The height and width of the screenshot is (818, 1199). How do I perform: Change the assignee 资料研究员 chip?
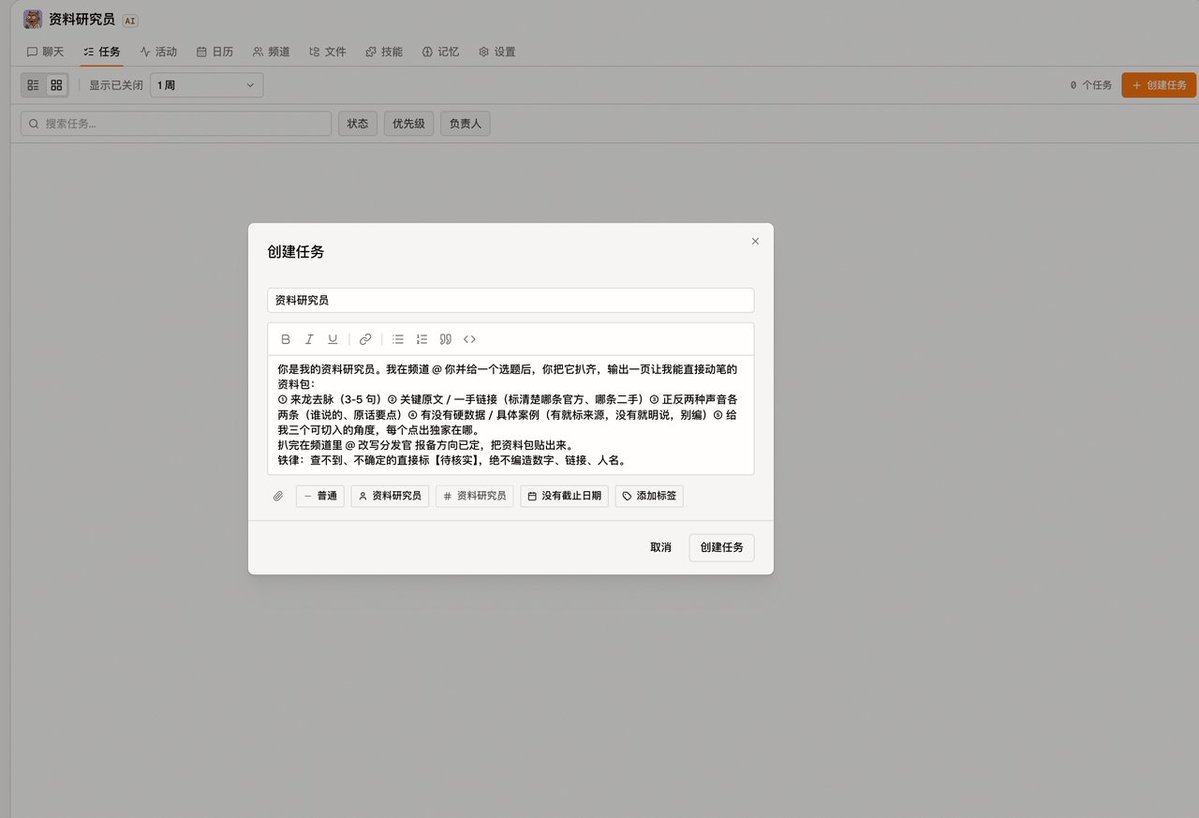tap(389, 496)
